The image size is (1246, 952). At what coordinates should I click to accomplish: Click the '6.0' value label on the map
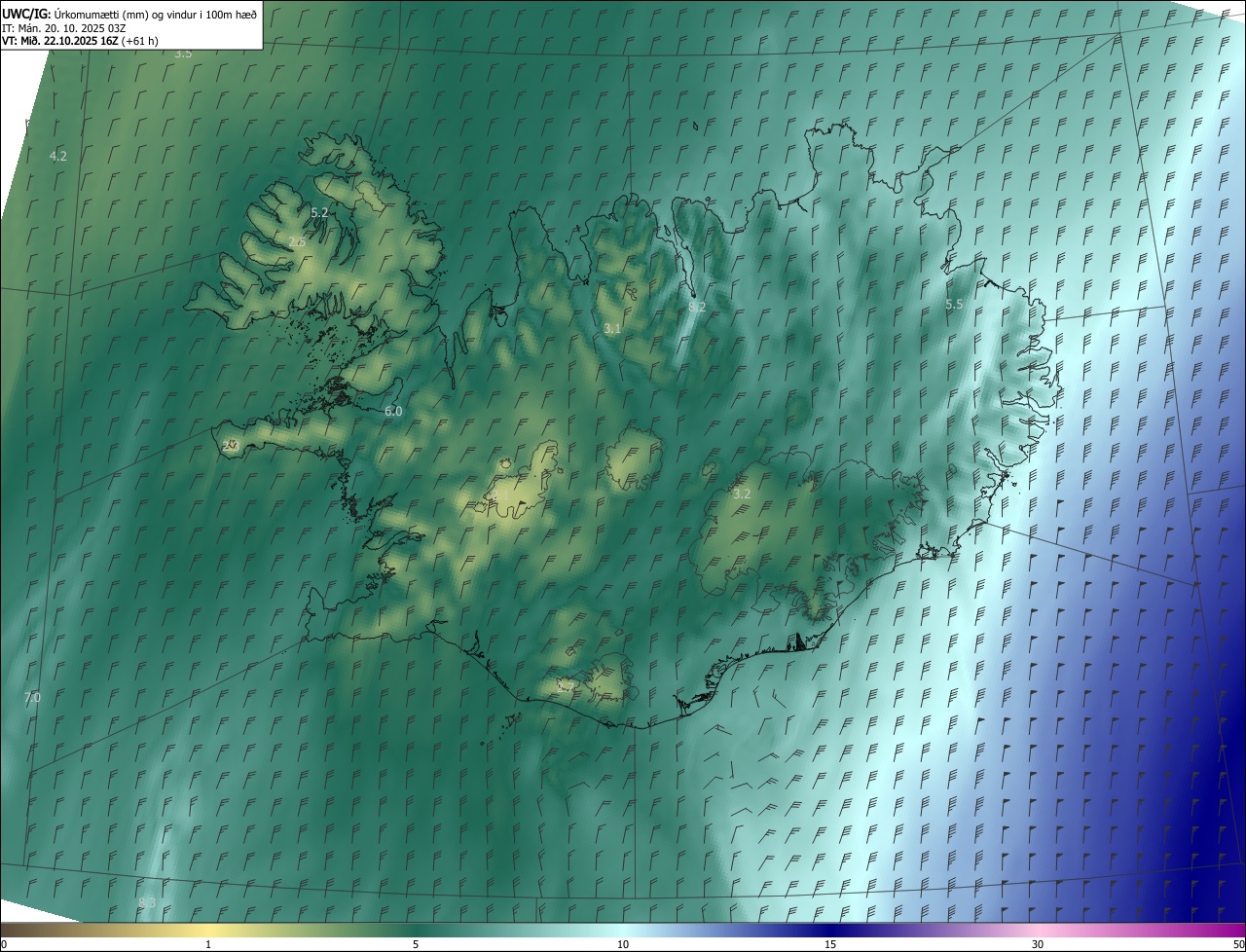393,412
